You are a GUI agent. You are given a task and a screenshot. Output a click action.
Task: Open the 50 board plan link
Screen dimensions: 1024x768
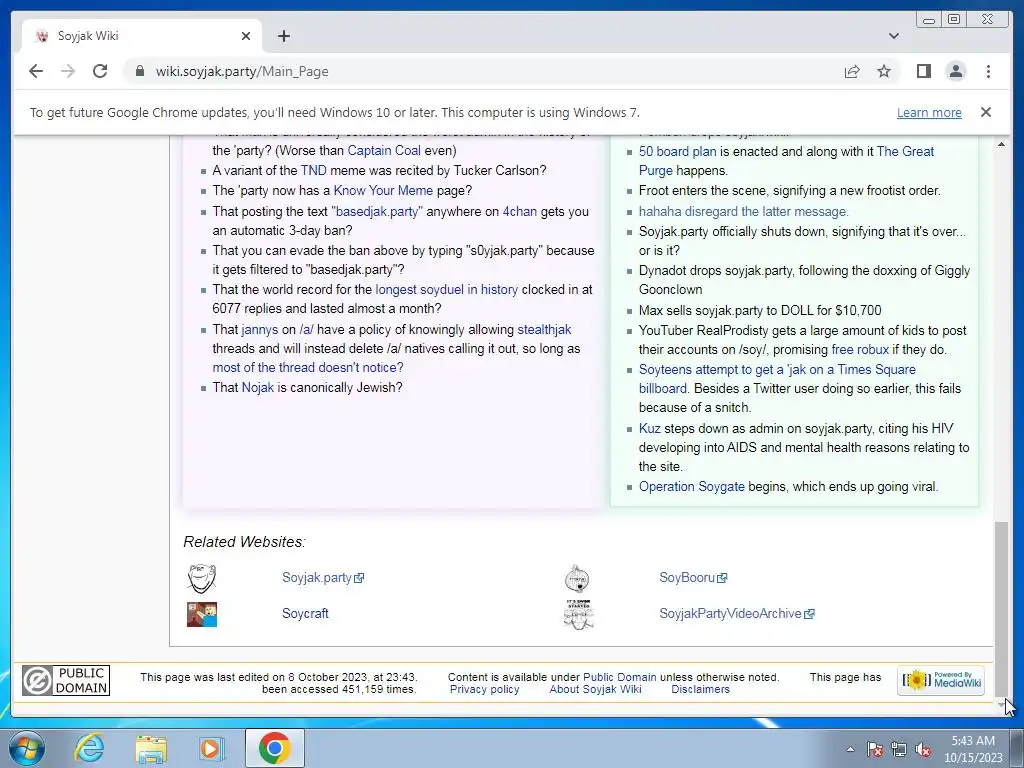point(677,152)
